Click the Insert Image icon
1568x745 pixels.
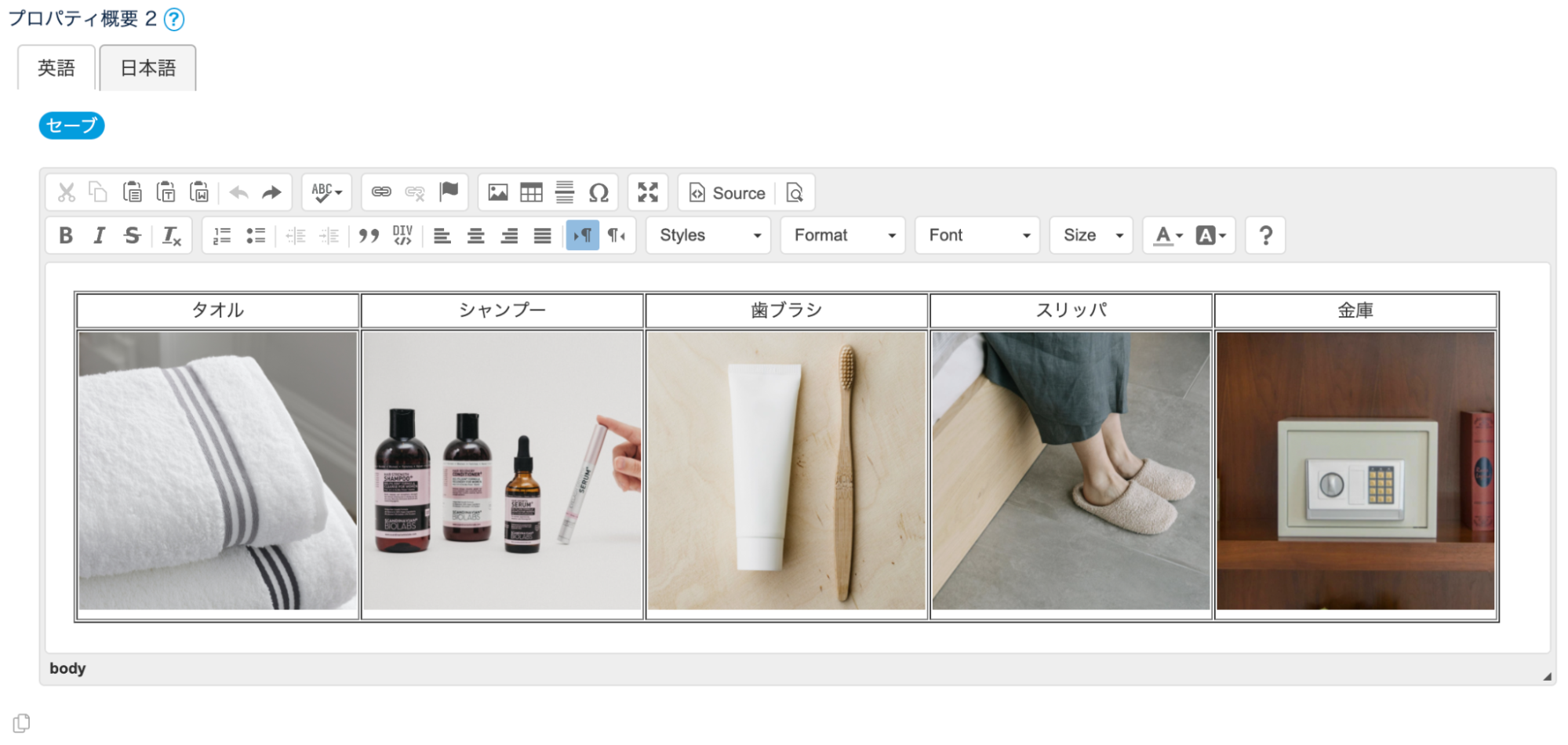(498, 192)
